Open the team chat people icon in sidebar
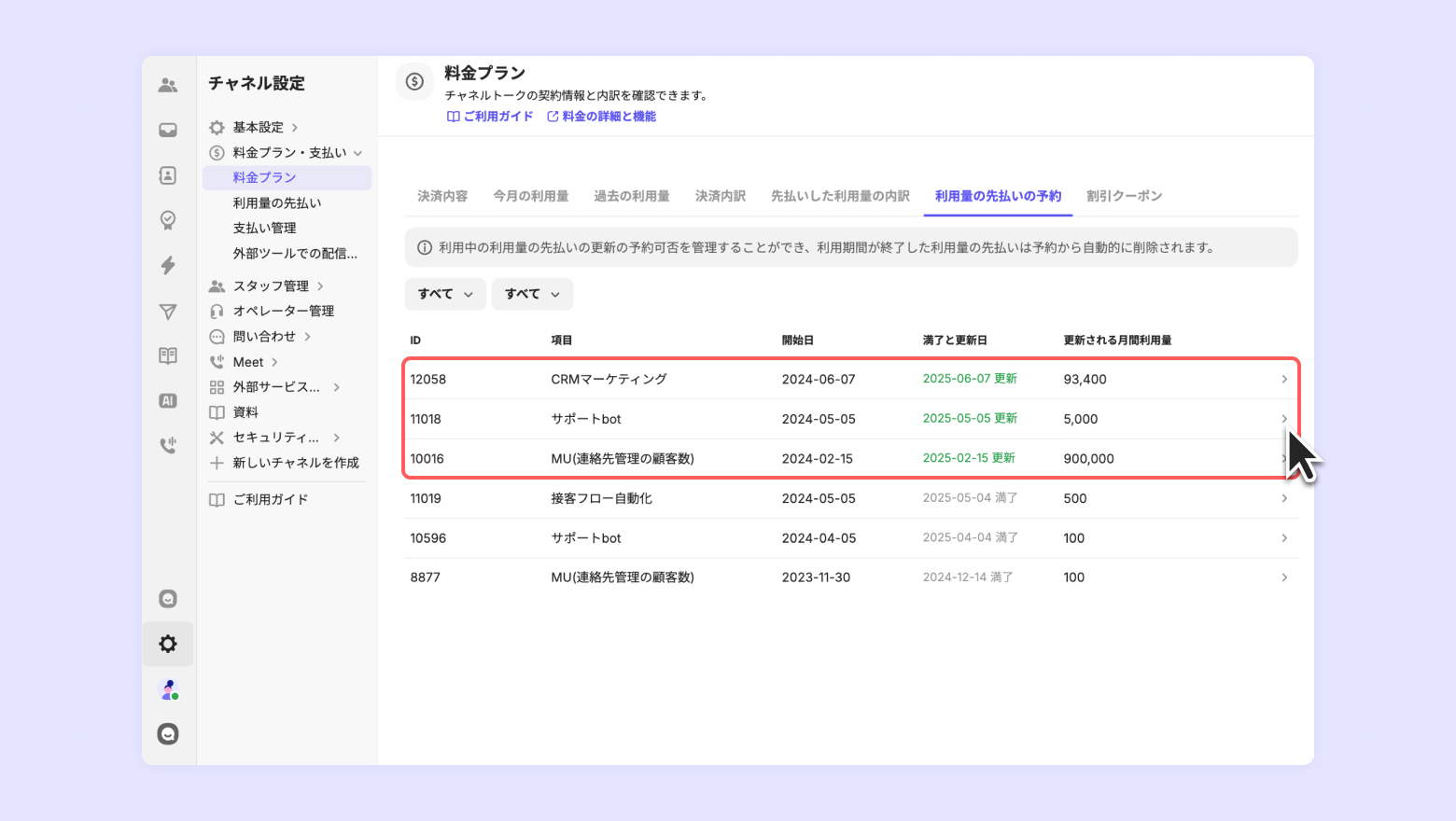The height and width of the screenshot is (821, 1456). pos(168,85)
